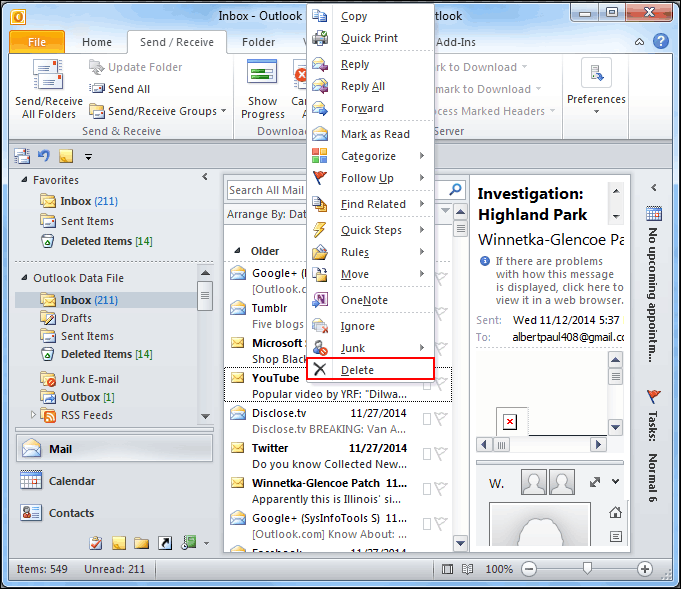The width and height of the screenshot is (681, 589).
Task: Open the File tab
Action: [x=37, y=42]
